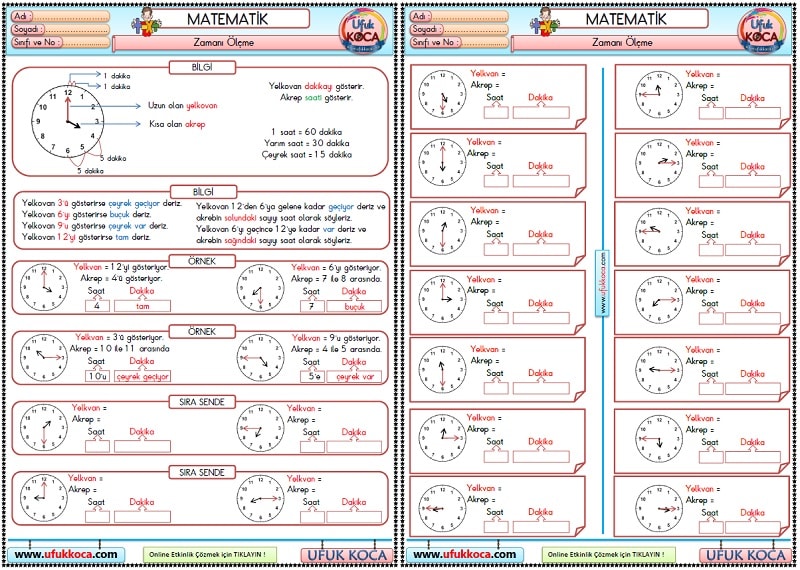Click the MATEMATİK title on the left page
The image size is (800, 570).
click(x=228, y=19)
